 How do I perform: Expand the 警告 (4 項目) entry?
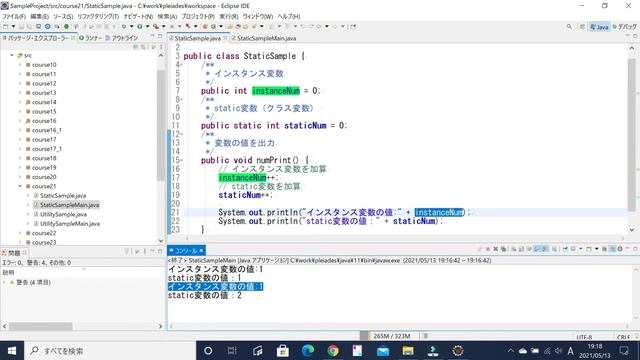coord(4,282)
